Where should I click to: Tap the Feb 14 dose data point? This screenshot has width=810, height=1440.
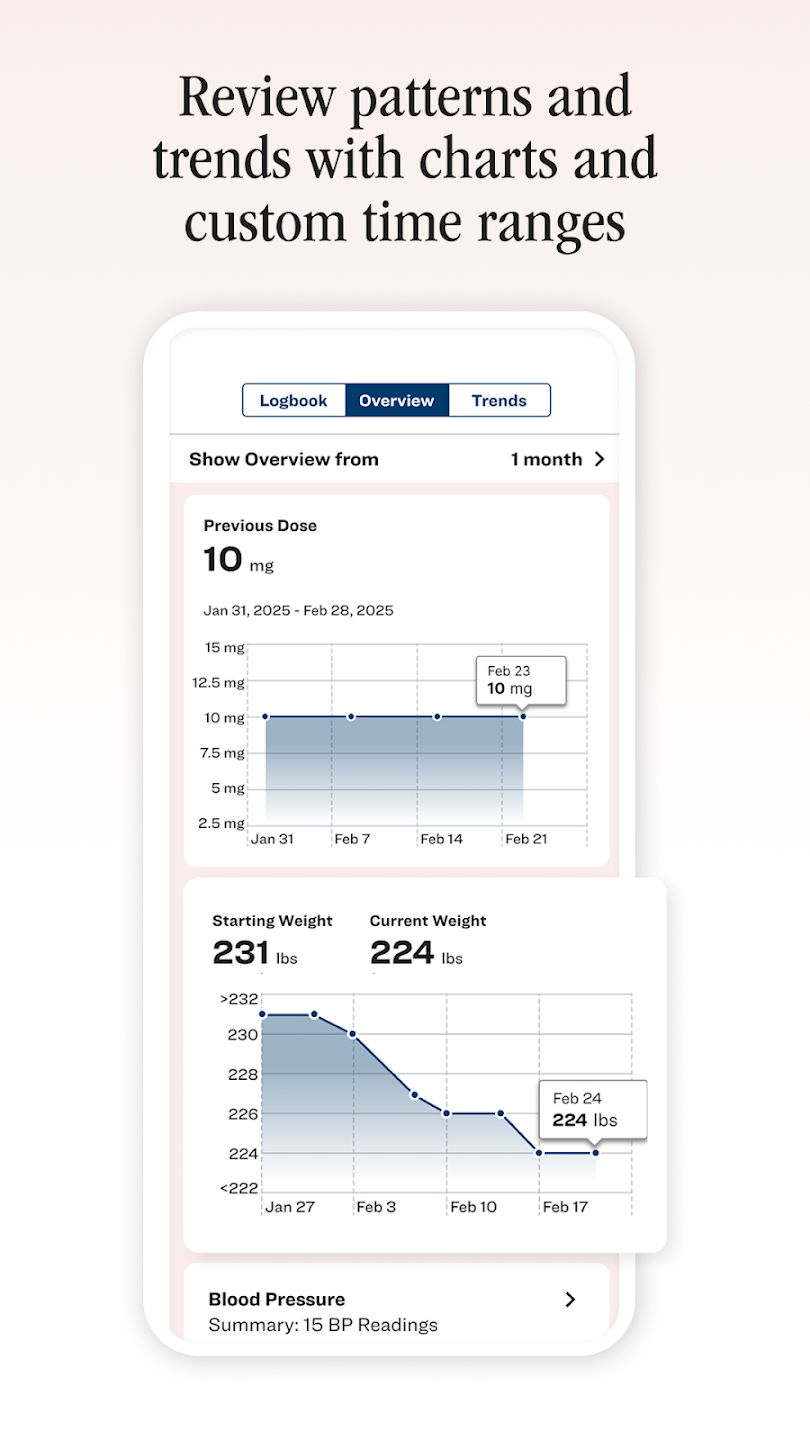coord(437,716)
